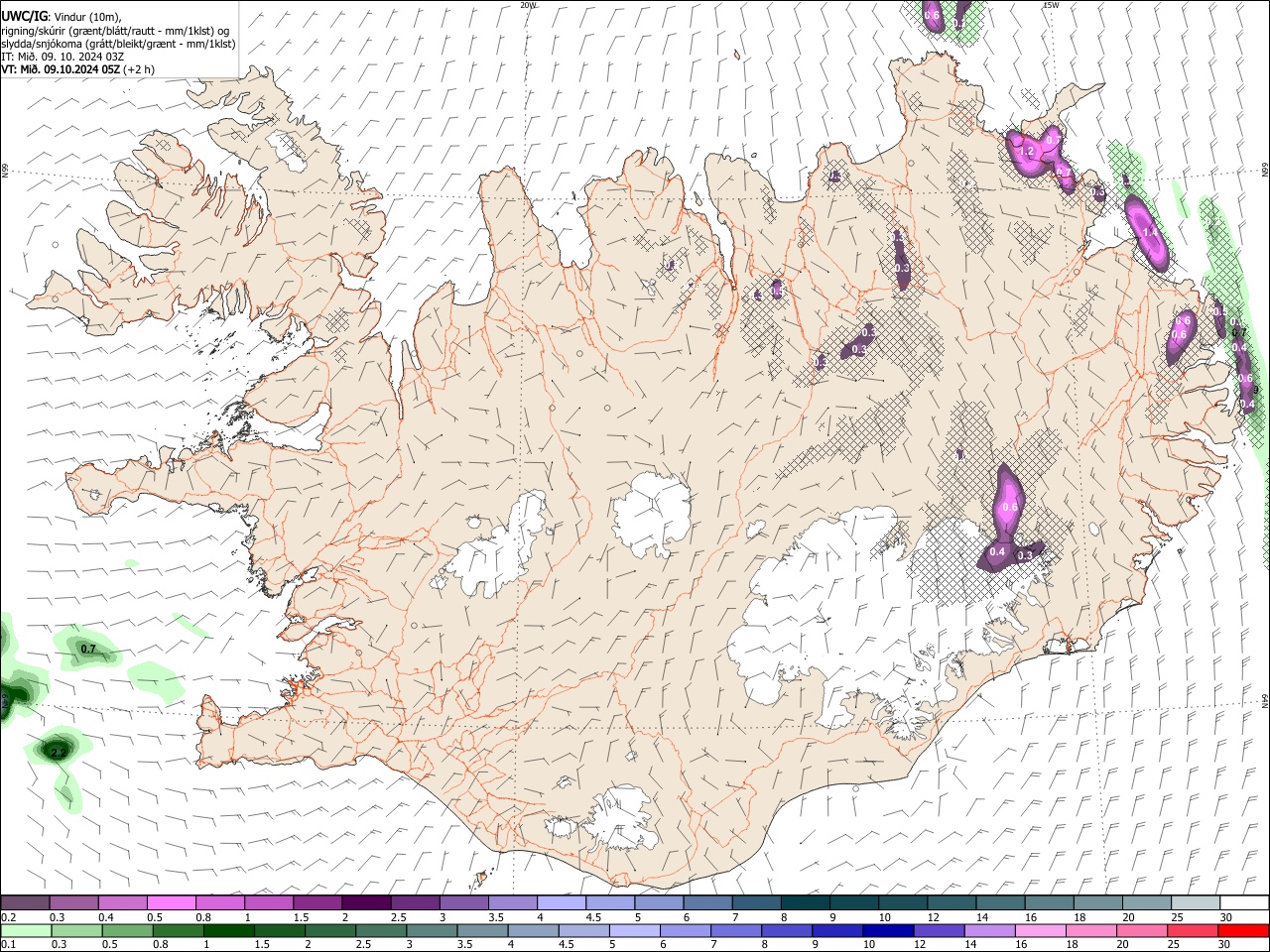
Task: Click the '15W' longitude label
Action: (x=1051, y=5)
